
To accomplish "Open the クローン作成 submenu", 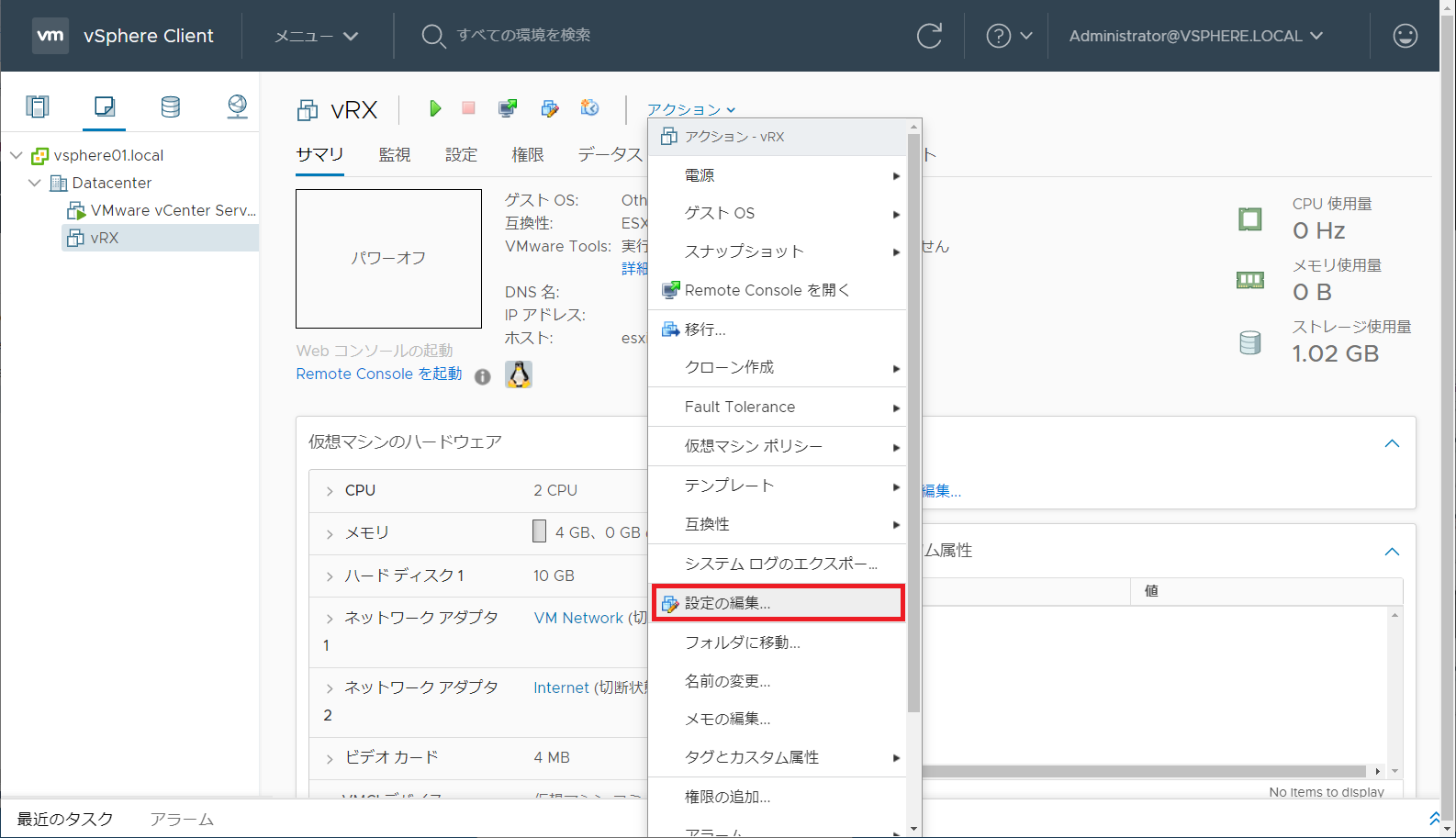I will point(778,367).
